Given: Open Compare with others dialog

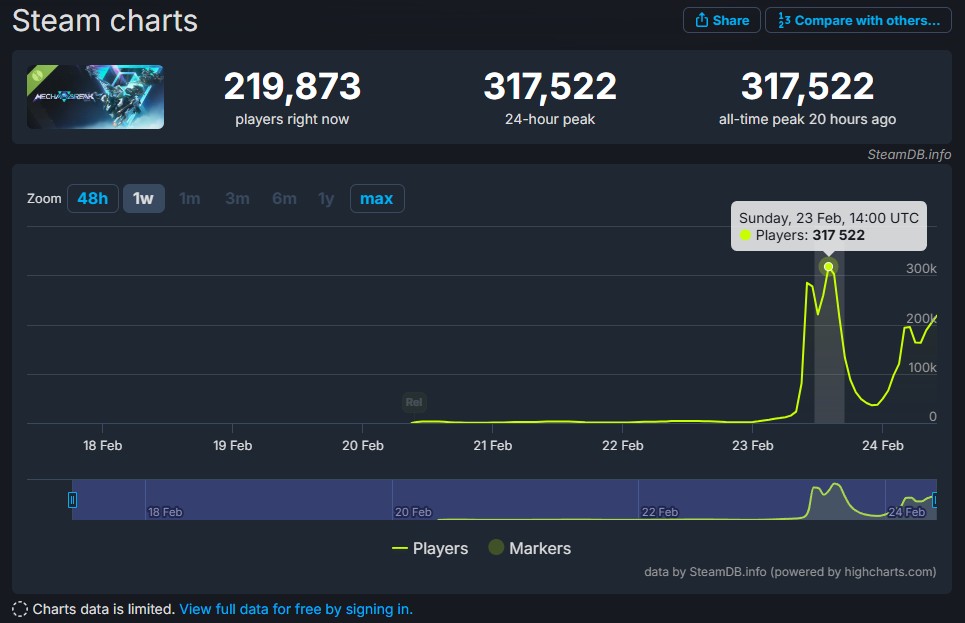Looking at the screenshot, I should pyautogui.click(x=859, y=20).
